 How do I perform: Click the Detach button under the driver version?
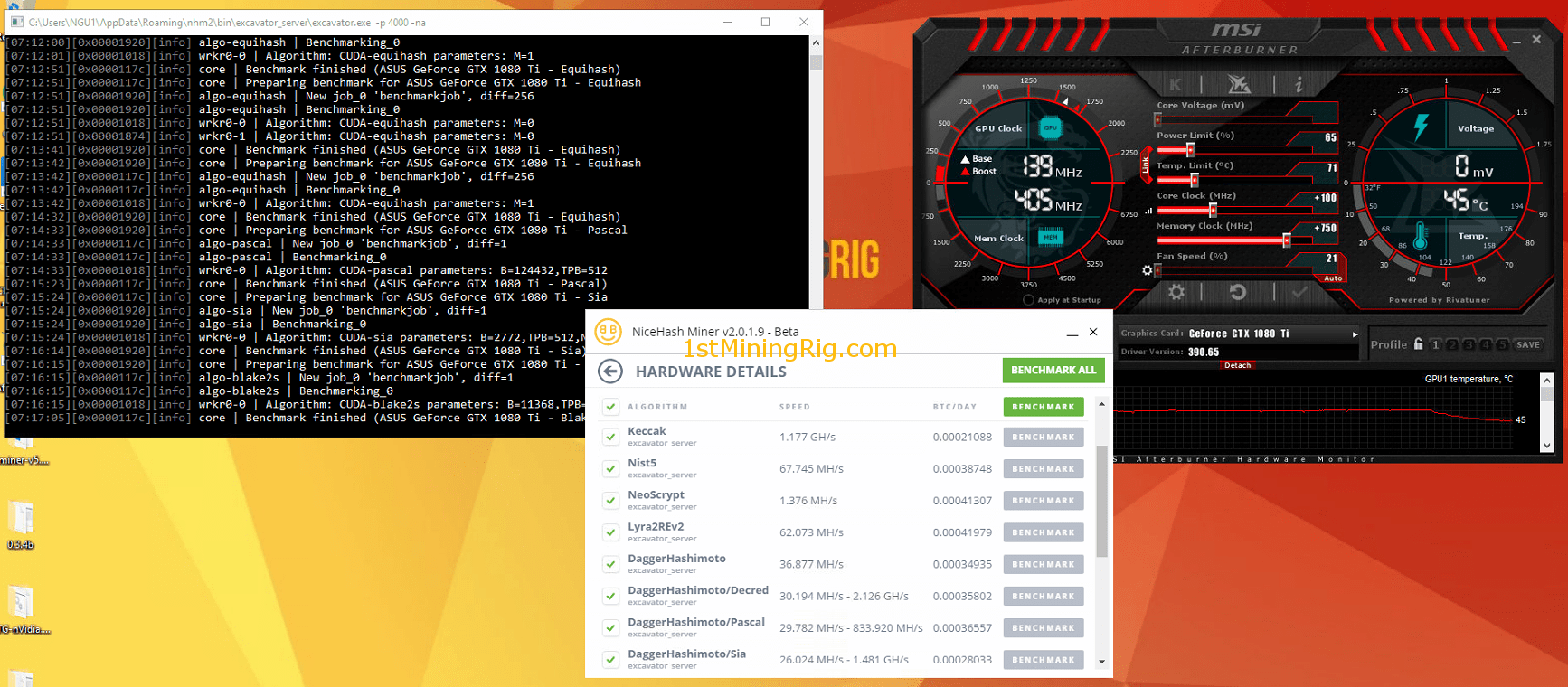coord(1238,365)
